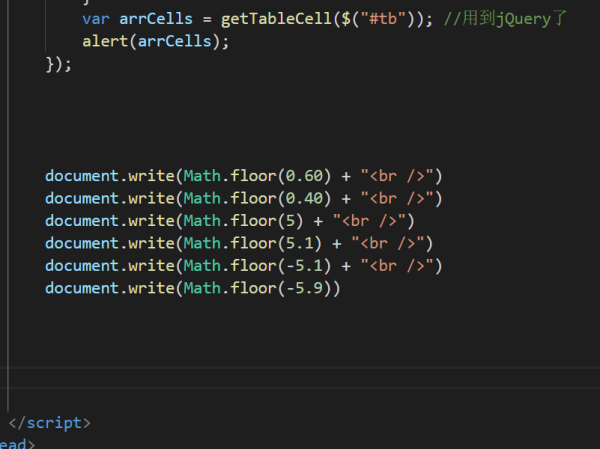Screen dimensions: 600x449
Task: Place cursor on the highlighted empty line
Action: pos(300,379)
